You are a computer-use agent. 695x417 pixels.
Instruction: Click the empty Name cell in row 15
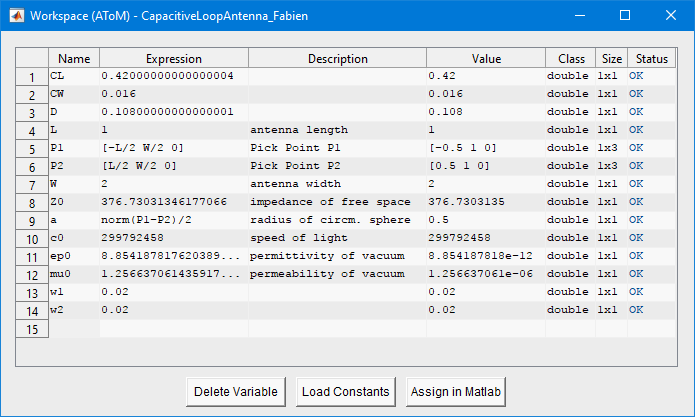pyautogui.click(x=74, y=328)
